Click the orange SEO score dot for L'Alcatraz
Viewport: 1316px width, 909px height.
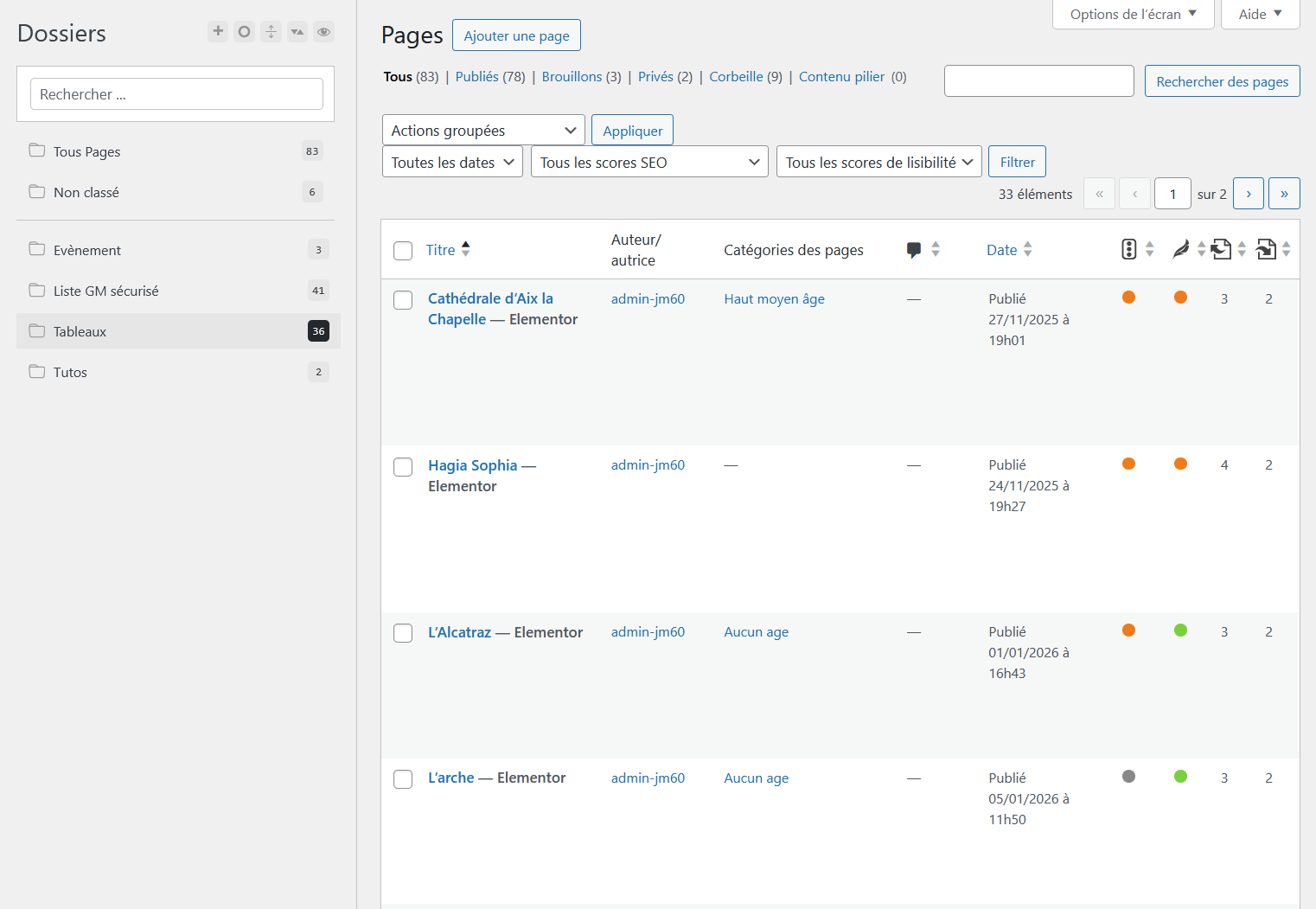1128,631
